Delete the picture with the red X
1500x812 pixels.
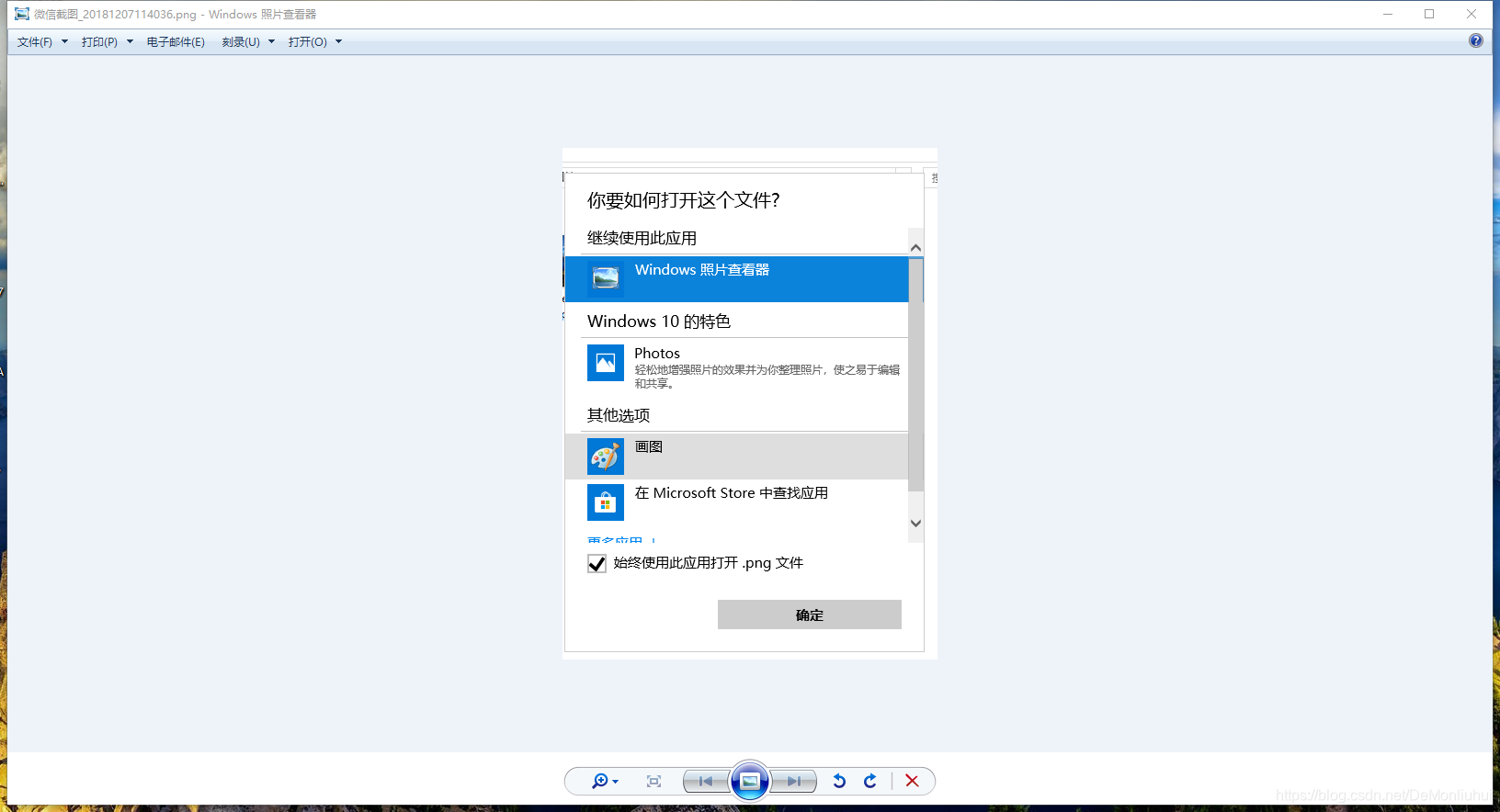[912, 781]
